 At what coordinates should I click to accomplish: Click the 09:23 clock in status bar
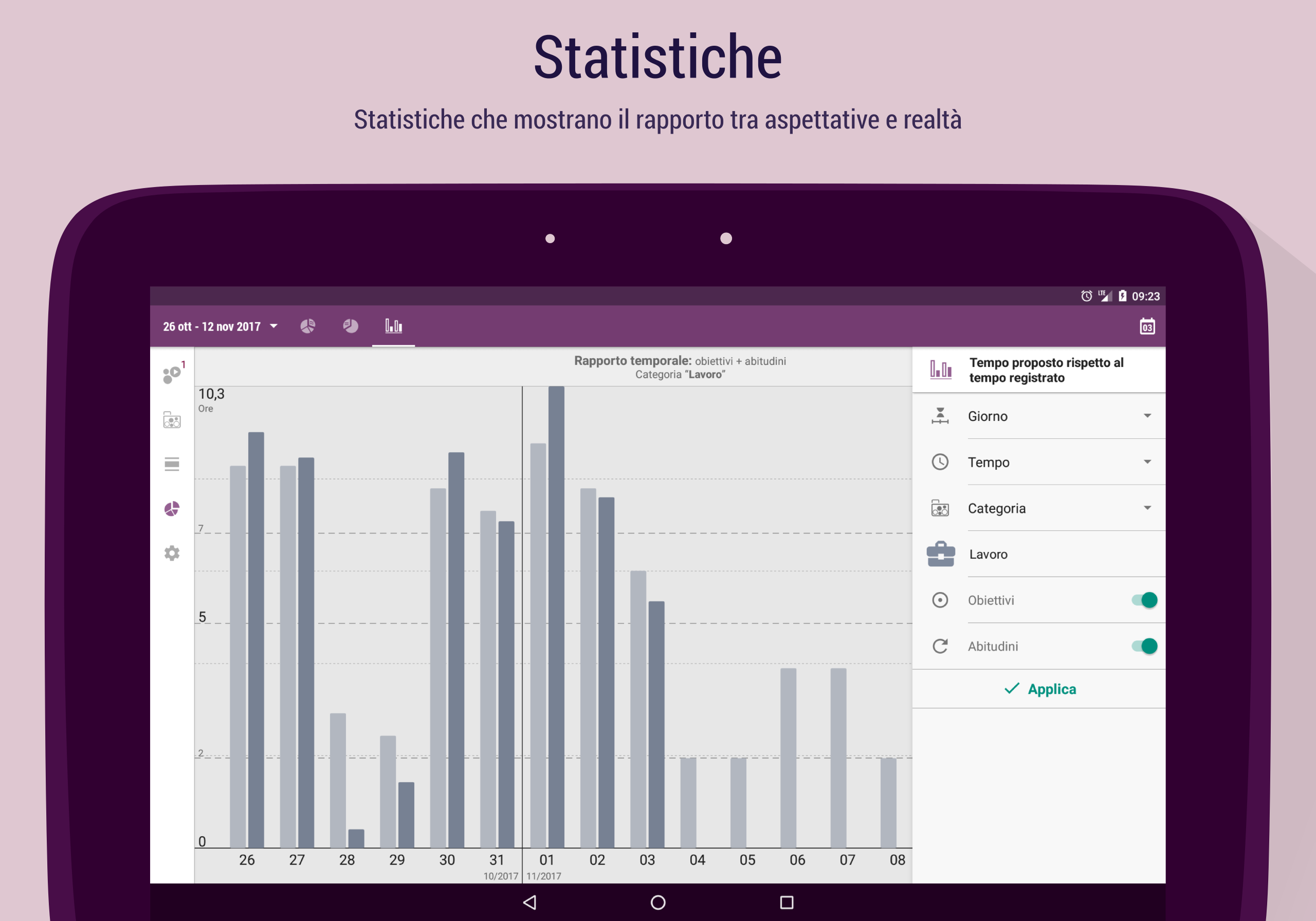click(x=1145, y=296)
